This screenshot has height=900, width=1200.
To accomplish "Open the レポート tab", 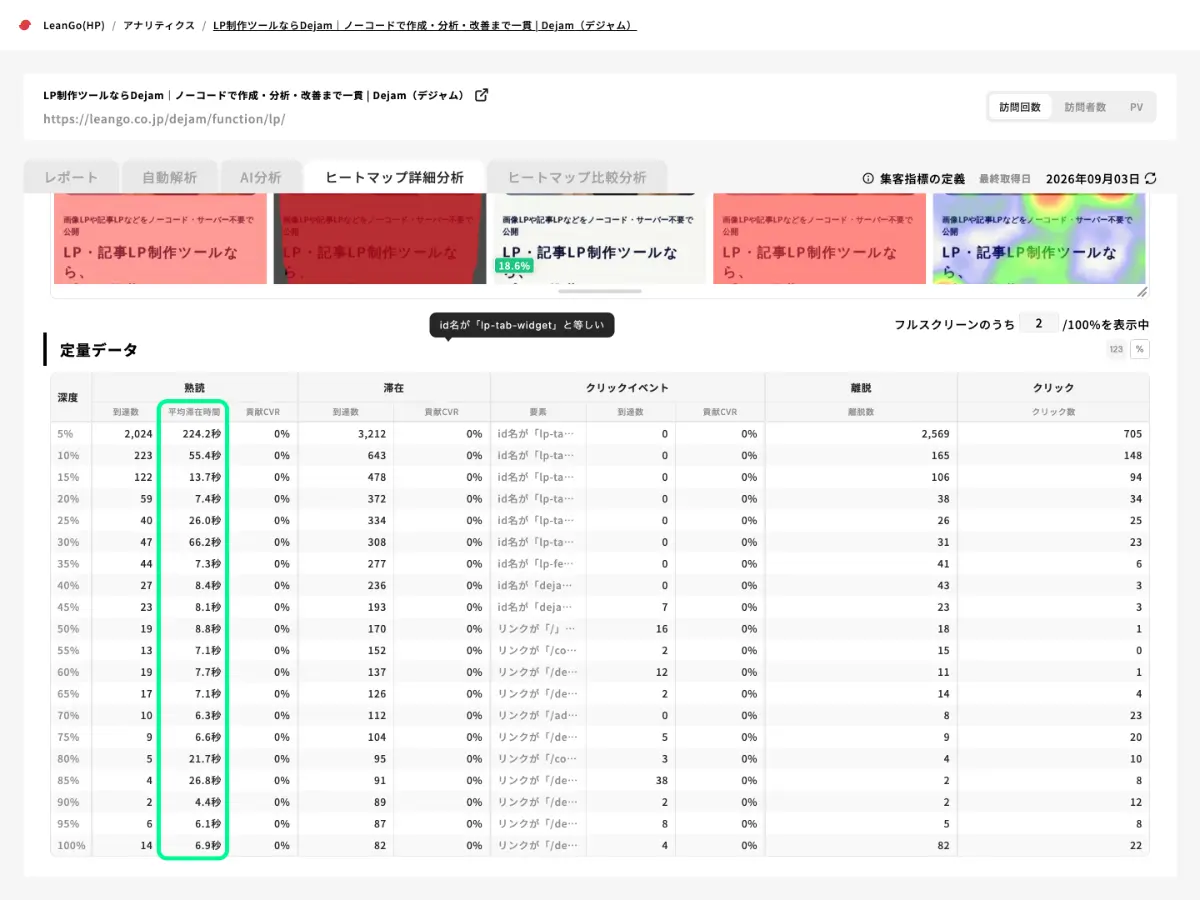I will (71, 177).
